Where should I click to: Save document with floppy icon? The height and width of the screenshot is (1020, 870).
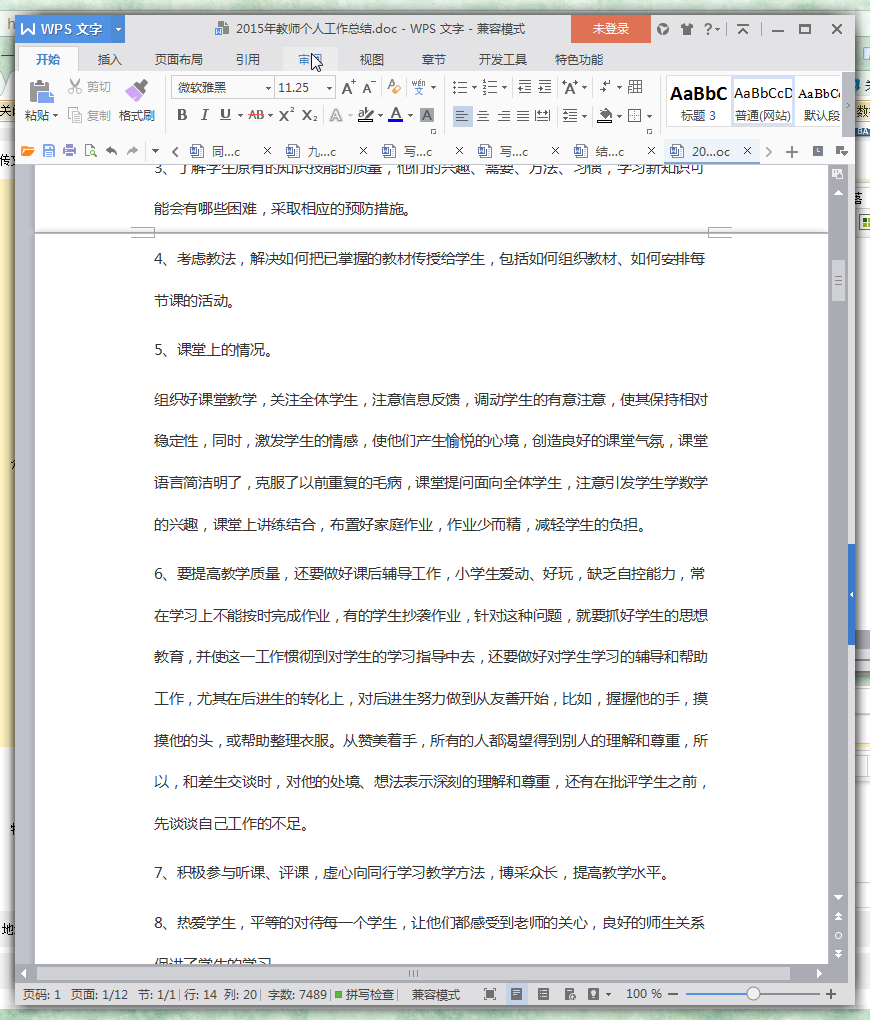click(x=49, y=151)
